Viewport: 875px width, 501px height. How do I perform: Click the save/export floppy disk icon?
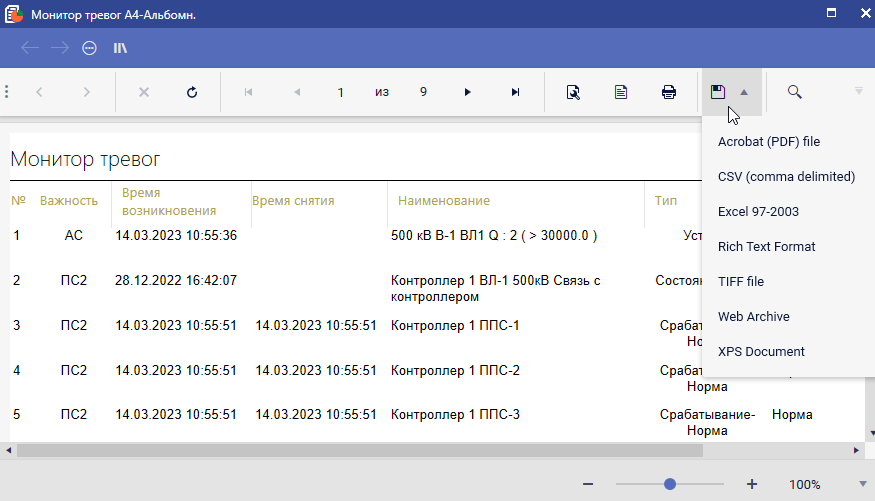tap(717, 92)
